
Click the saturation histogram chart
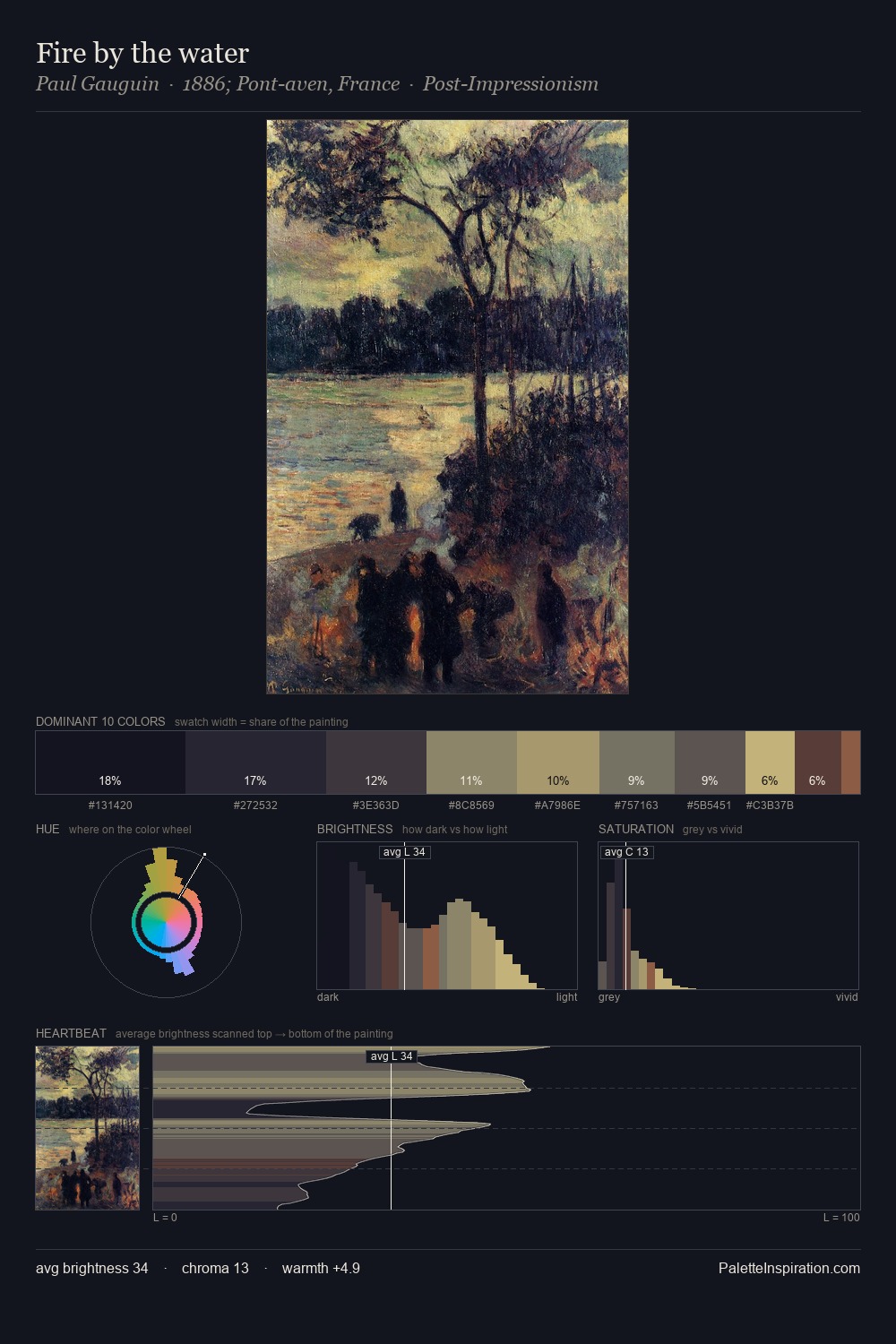click(728, 916)
